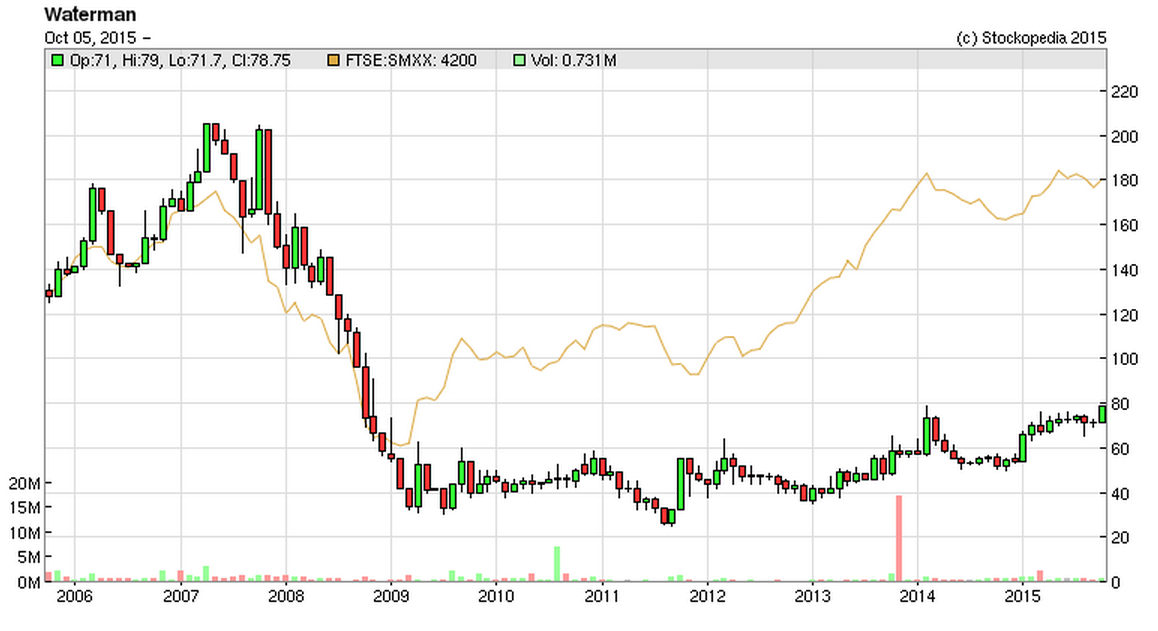Screen dimensions: 1158x631
Task: Click 'Op:71, Hi:79, Lo:71.7, Cl:78.75' legend text
Action: (179, 61)
